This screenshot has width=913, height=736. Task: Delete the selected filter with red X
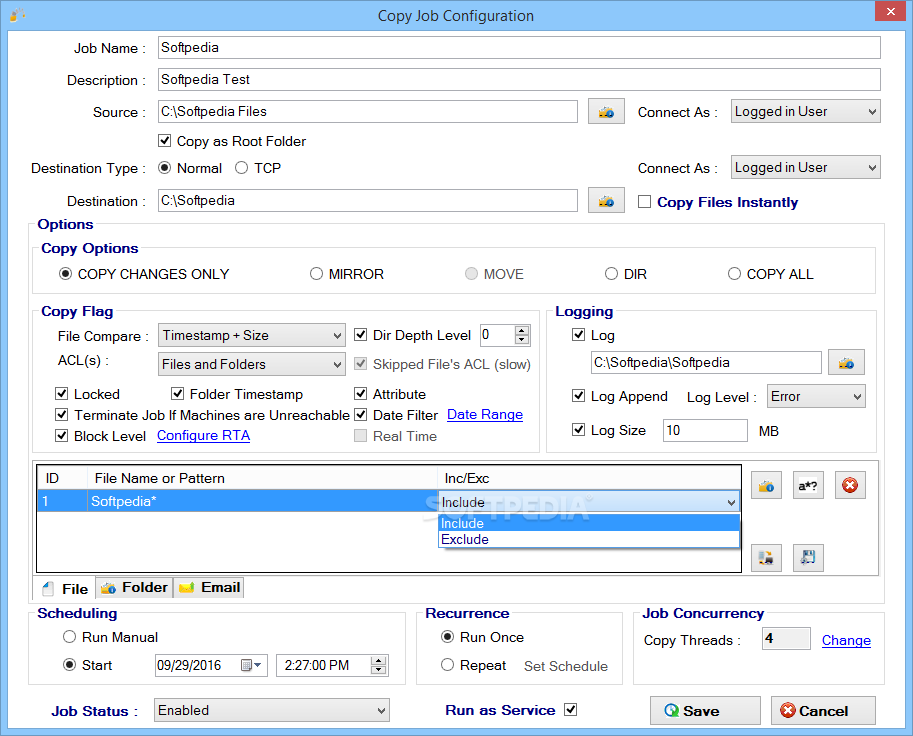point(850,485)
